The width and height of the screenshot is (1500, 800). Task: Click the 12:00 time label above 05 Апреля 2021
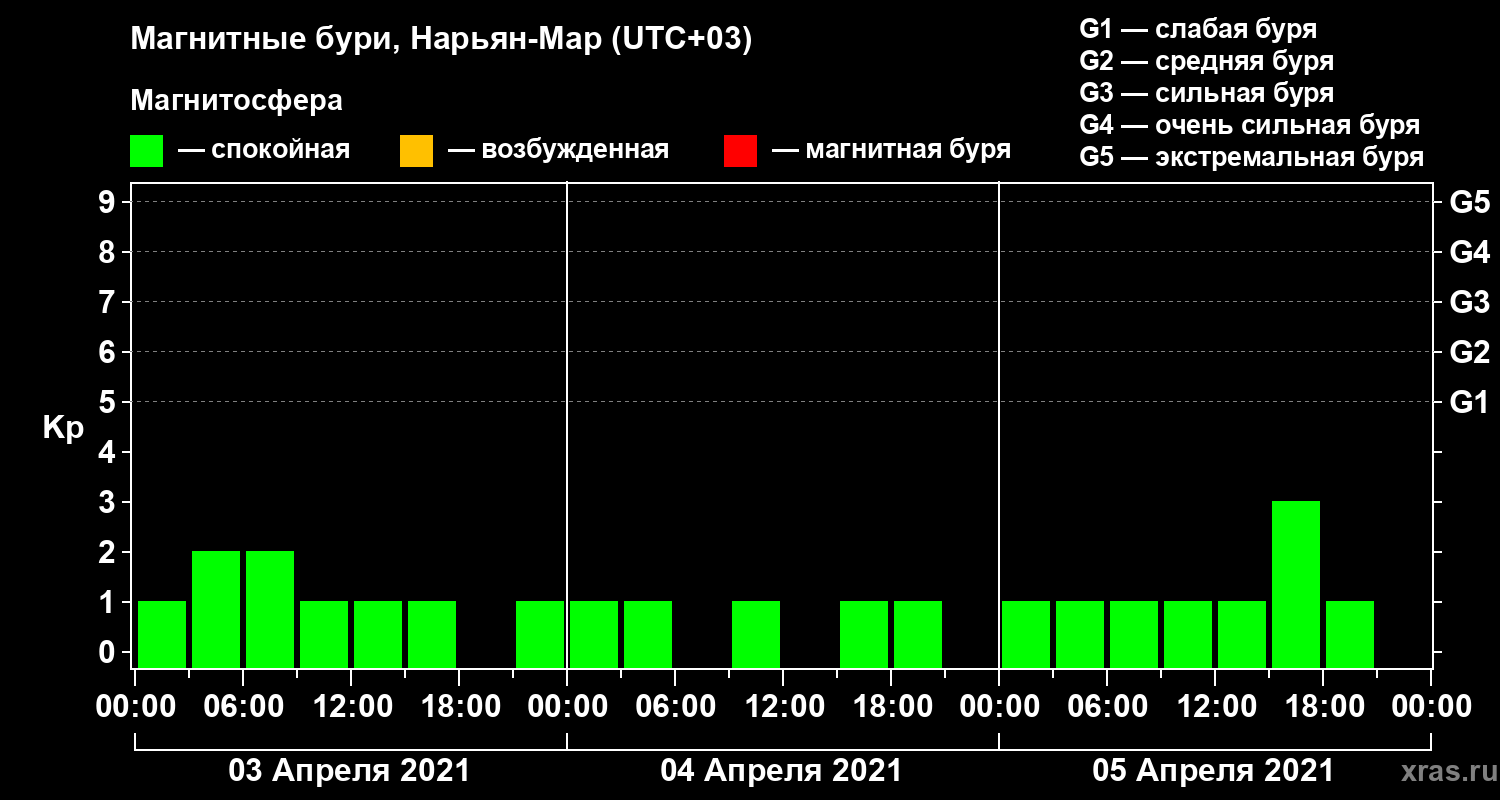(x=1215, y=707)
